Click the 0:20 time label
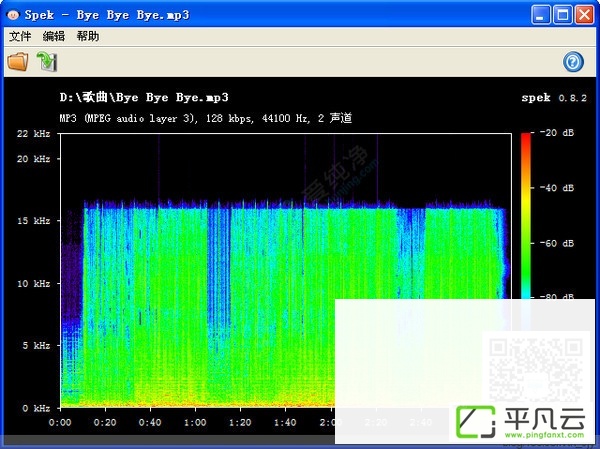 click(x=105, y=423)
